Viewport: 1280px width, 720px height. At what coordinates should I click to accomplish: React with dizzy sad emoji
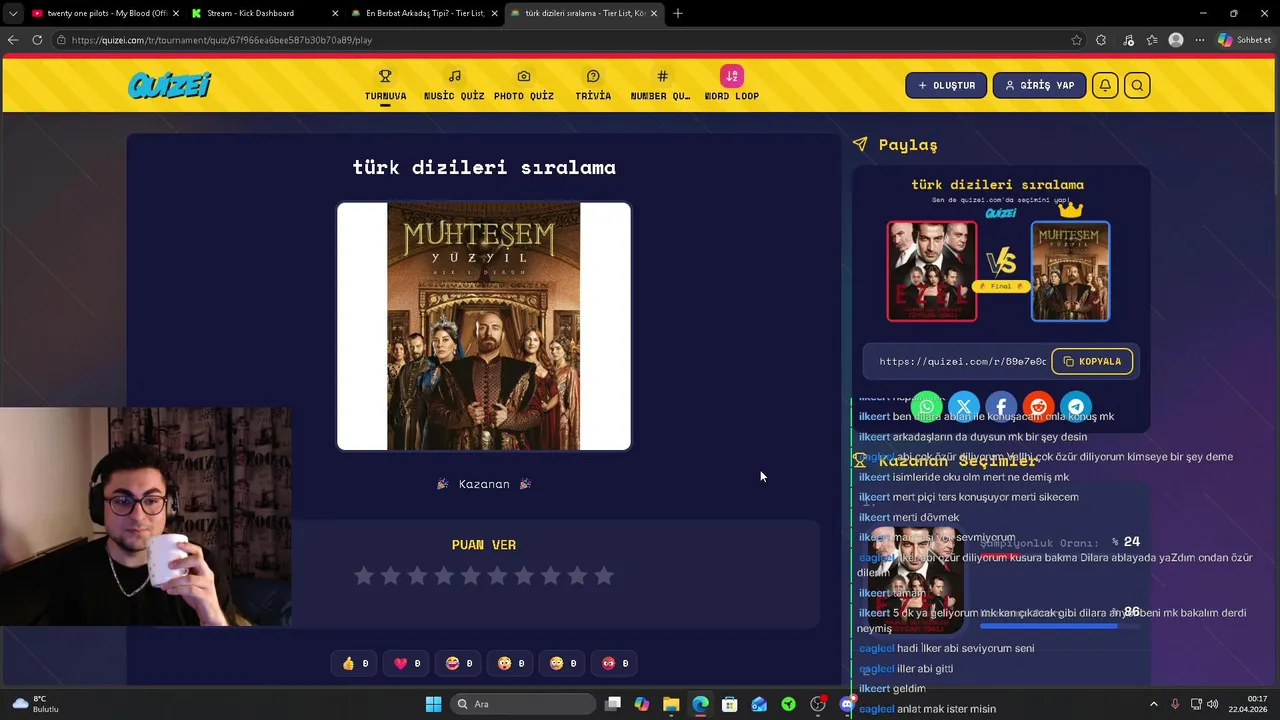[562, 663]
